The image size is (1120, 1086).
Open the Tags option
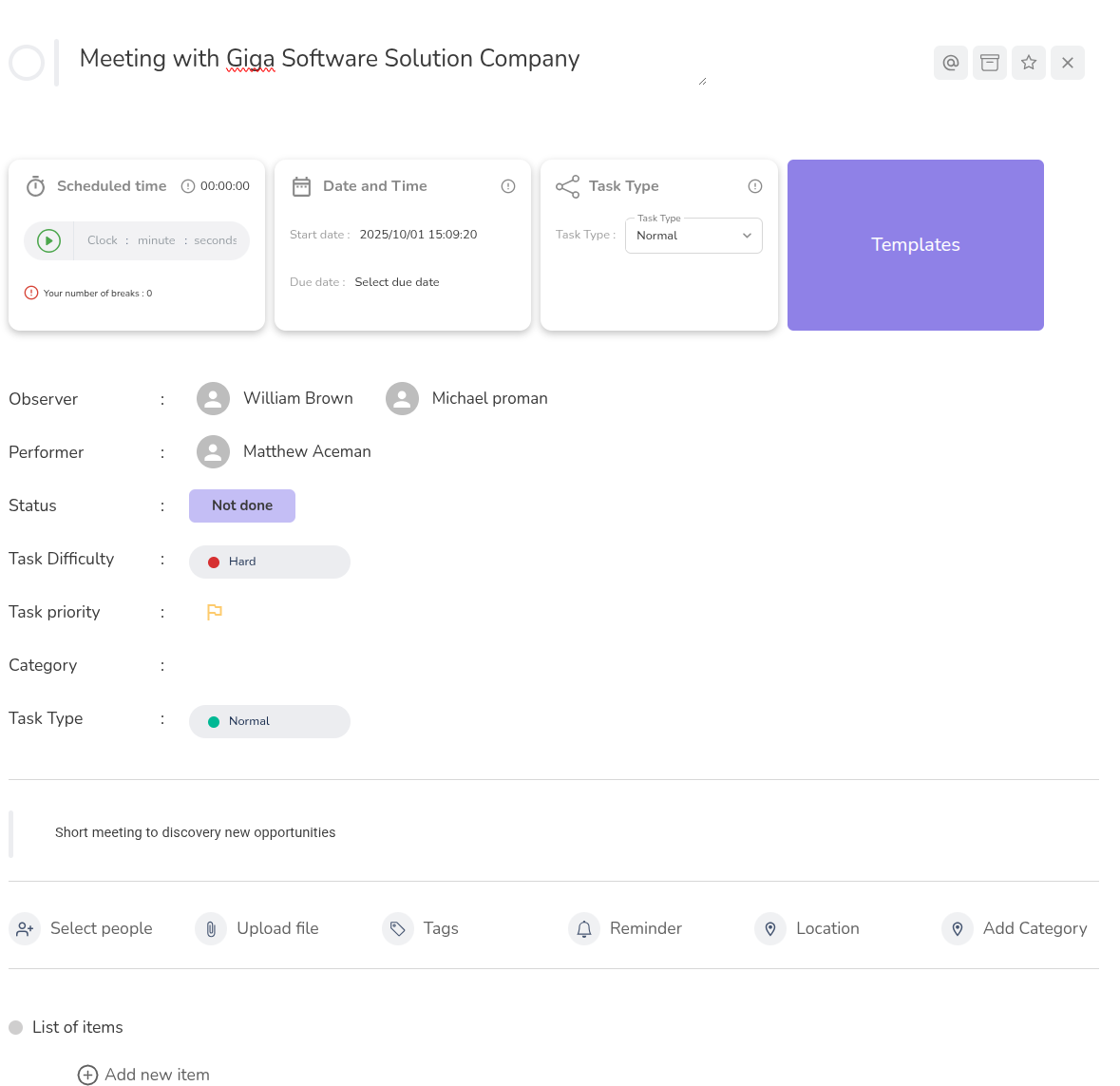pyautogui.click(x=421, y=928)
